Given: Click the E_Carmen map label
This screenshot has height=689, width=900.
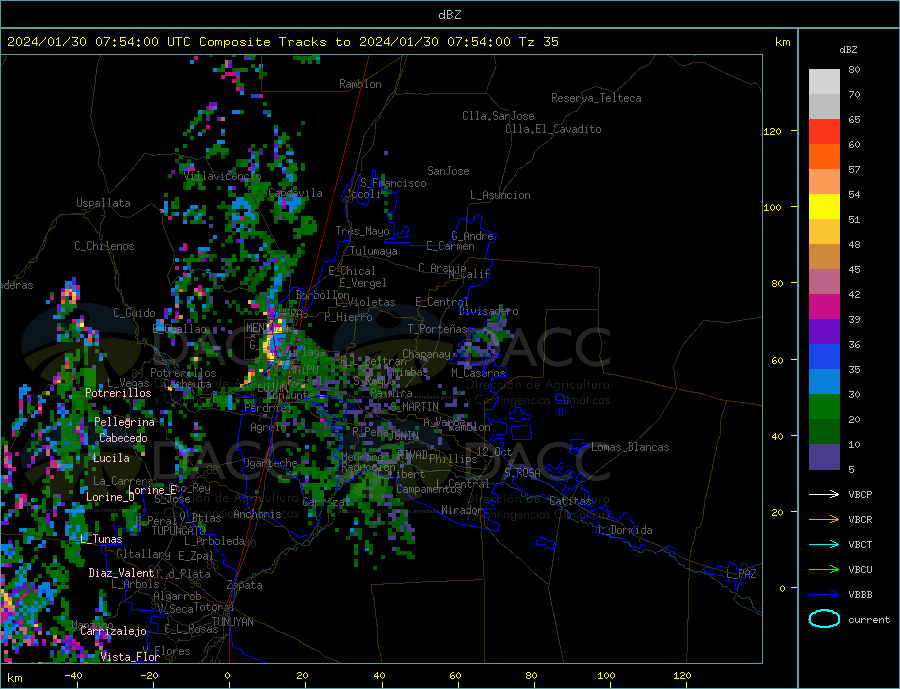Looking at the screenshot, I should click(x=451, y=246).
